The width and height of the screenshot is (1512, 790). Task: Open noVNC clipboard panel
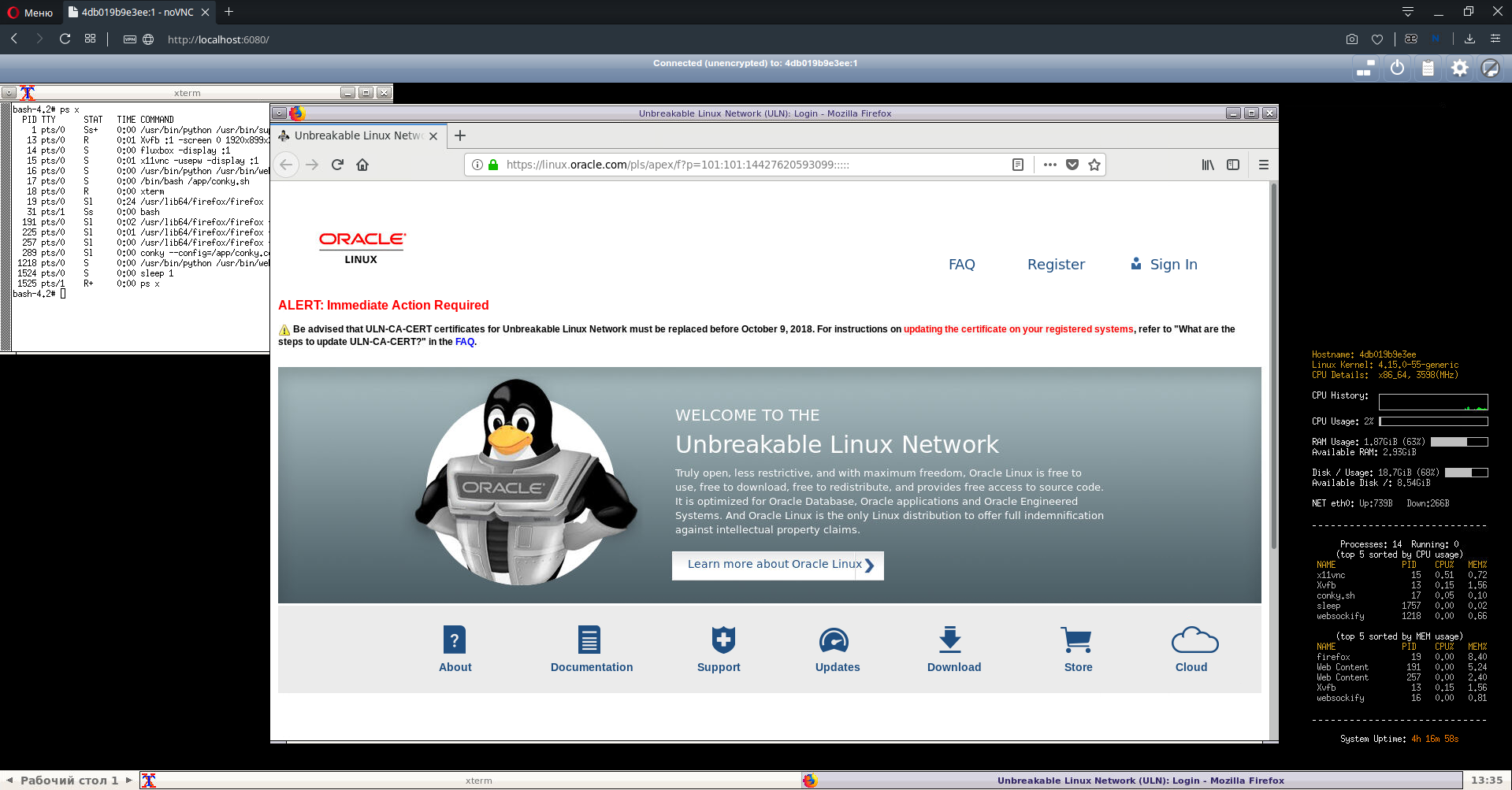pyautogui.click(x=1428, y=69)
